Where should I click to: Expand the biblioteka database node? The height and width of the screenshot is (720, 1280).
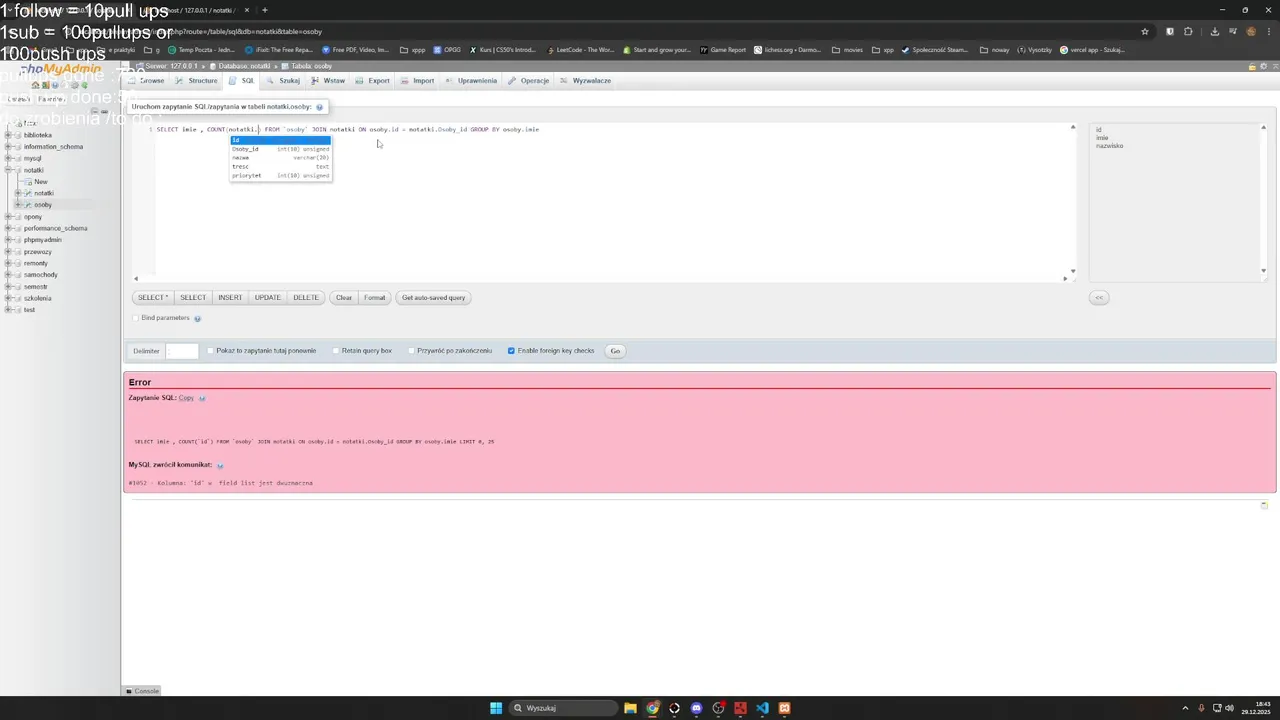tap(8, 135)
